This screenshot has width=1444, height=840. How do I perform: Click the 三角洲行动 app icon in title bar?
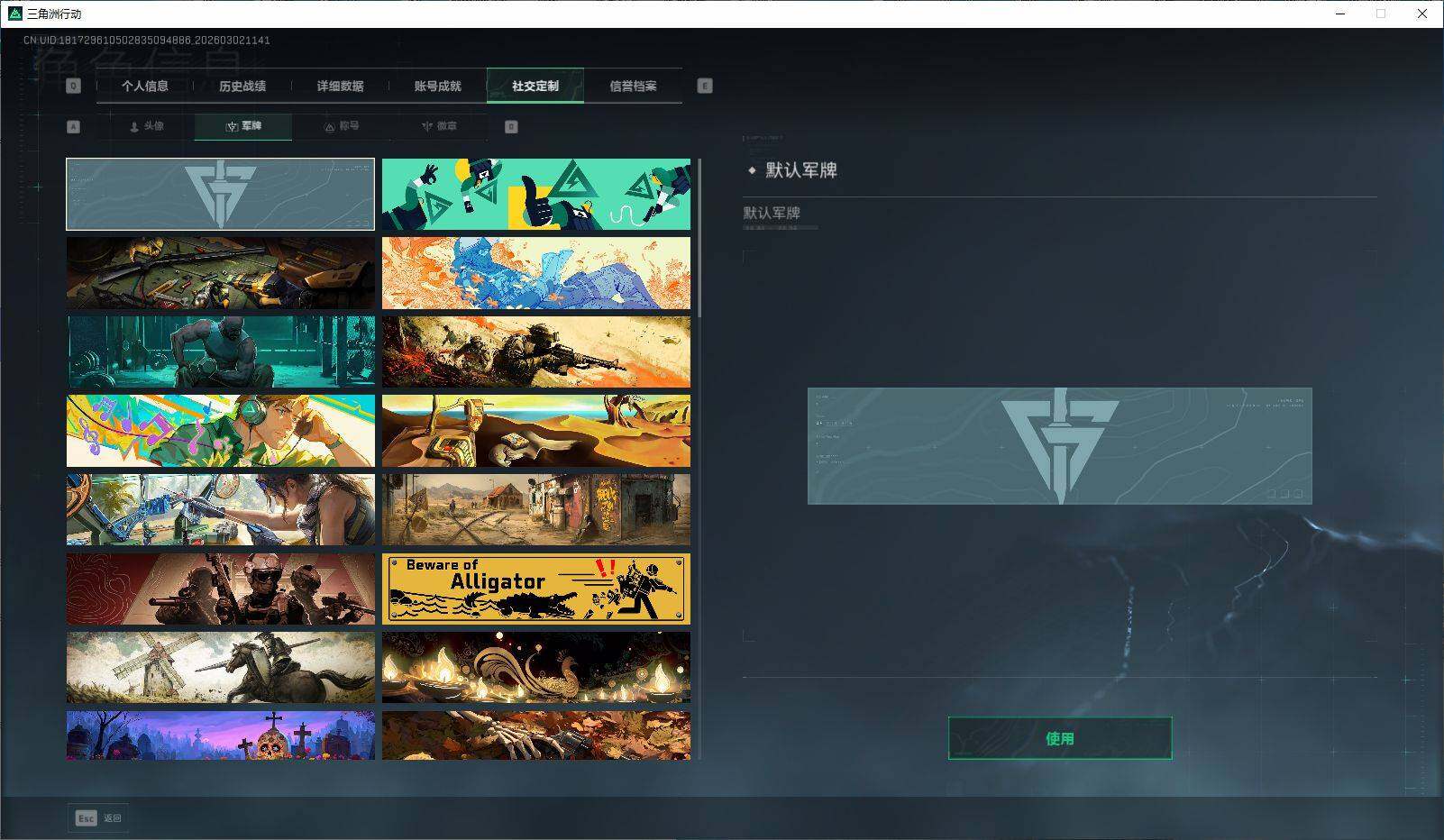(x=14, y=14)
